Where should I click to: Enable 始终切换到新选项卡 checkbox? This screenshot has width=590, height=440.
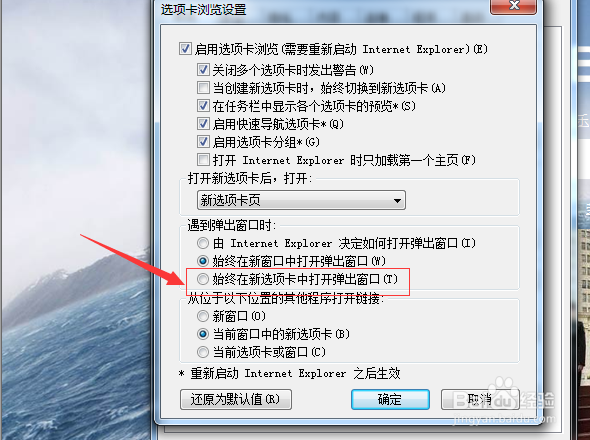[x=203, y=88]
